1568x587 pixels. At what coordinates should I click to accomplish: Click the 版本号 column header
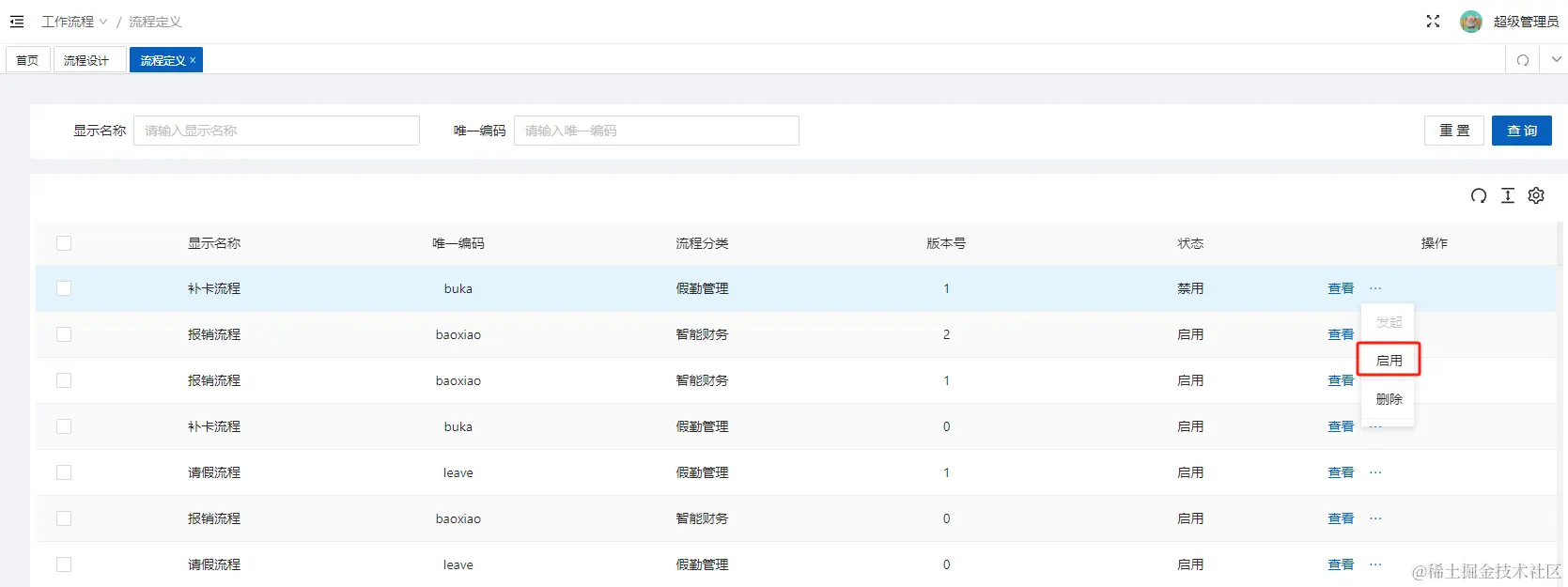point(946,243)
